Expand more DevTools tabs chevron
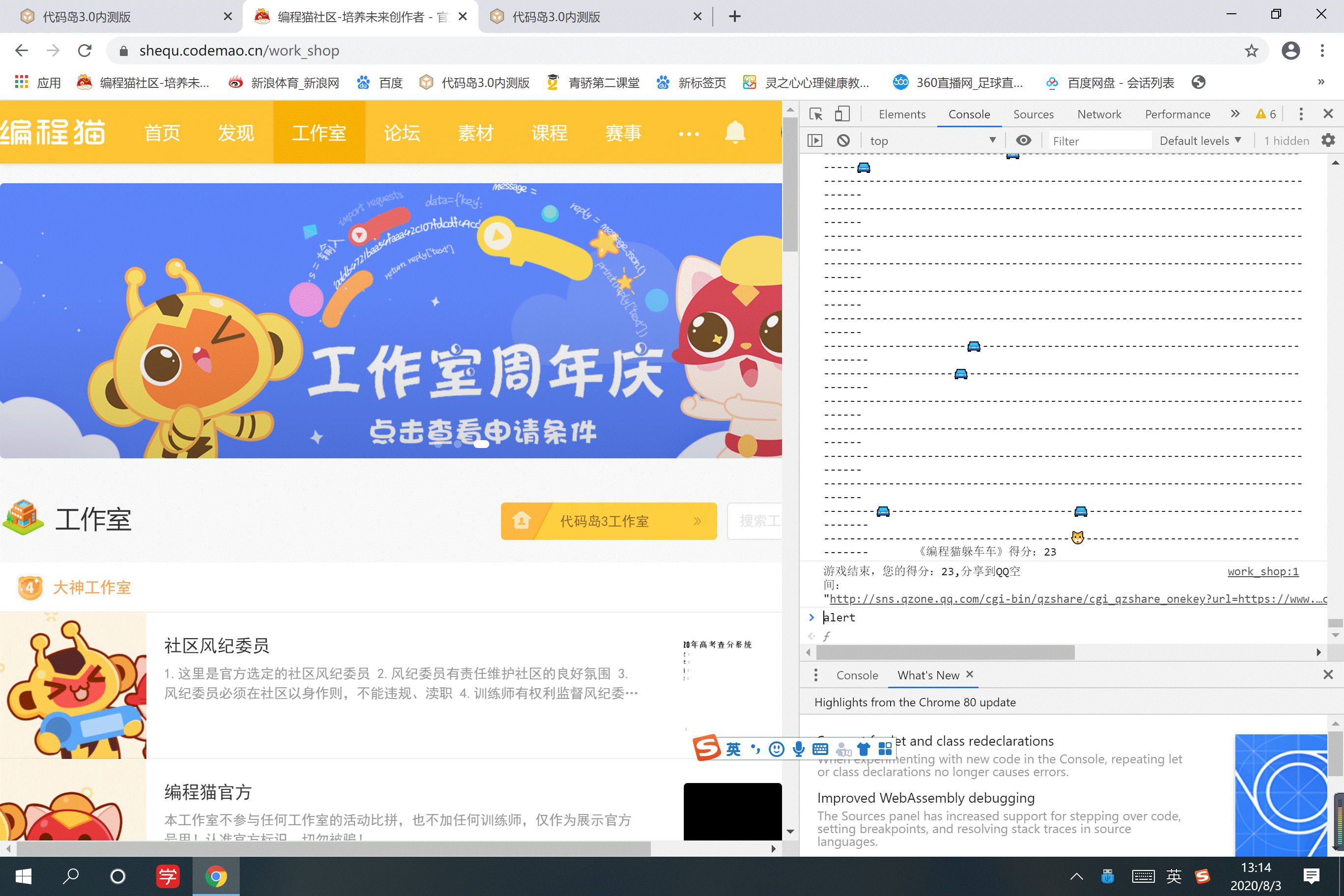The width and height of the screenshot is (1344, 896). (1235, 114)
